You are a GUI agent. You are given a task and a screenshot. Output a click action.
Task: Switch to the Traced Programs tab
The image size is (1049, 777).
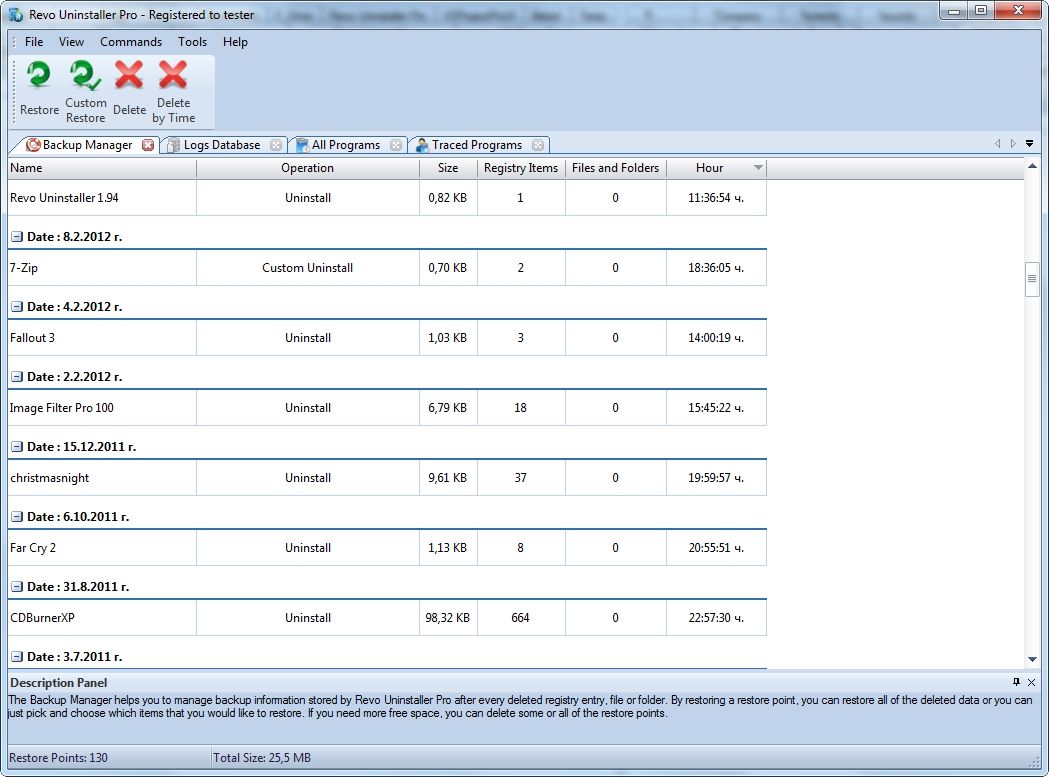coord(477,145)
